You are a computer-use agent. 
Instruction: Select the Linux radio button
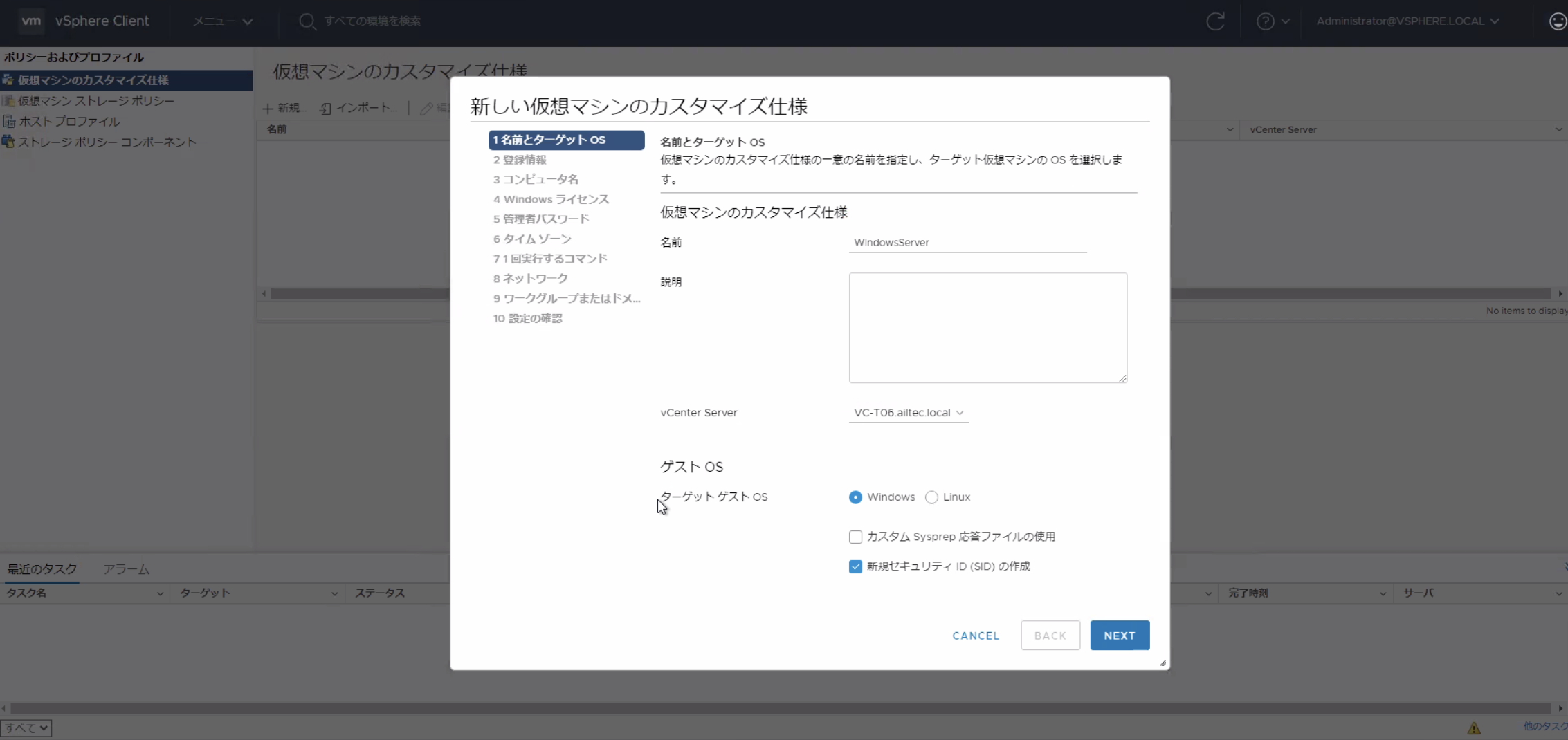pyautogui.click(x=931, y=497)
